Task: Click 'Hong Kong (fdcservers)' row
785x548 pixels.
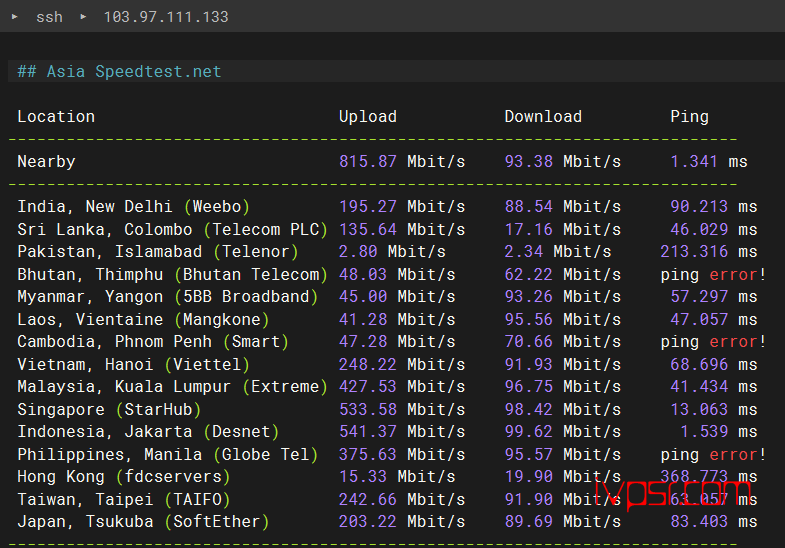Action: pos(124,477)
